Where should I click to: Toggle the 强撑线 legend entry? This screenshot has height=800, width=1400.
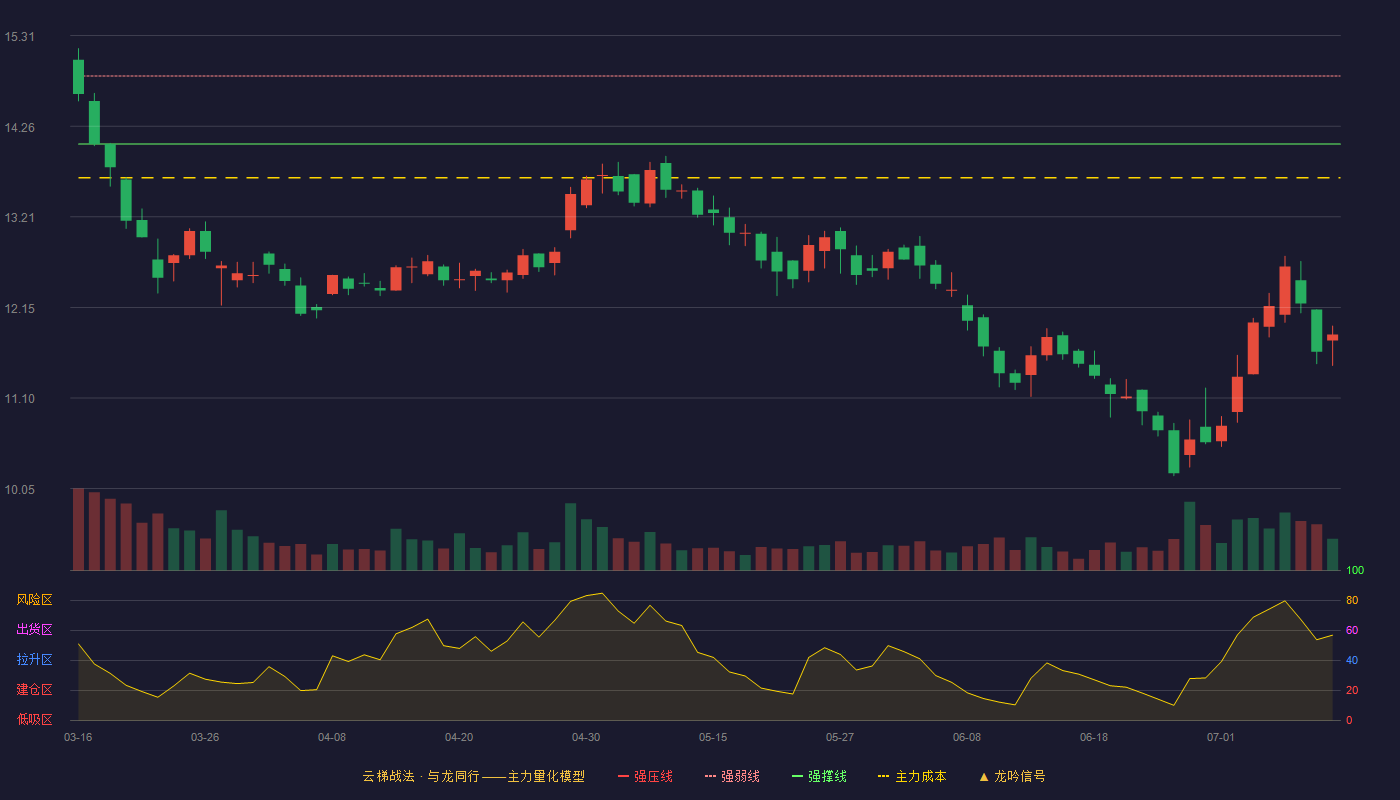coord(819,776)
